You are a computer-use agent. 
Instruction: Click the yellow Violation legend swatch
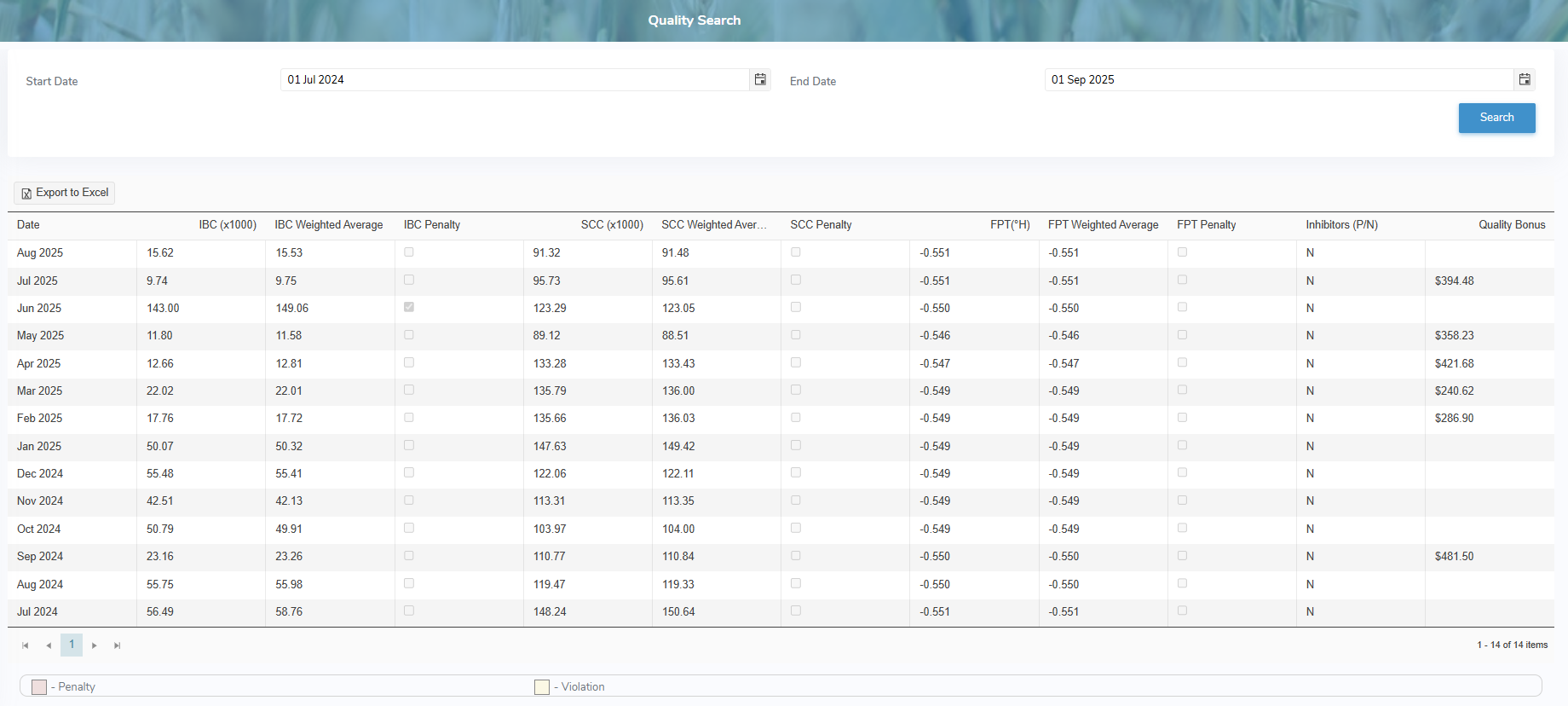point(542,687)
